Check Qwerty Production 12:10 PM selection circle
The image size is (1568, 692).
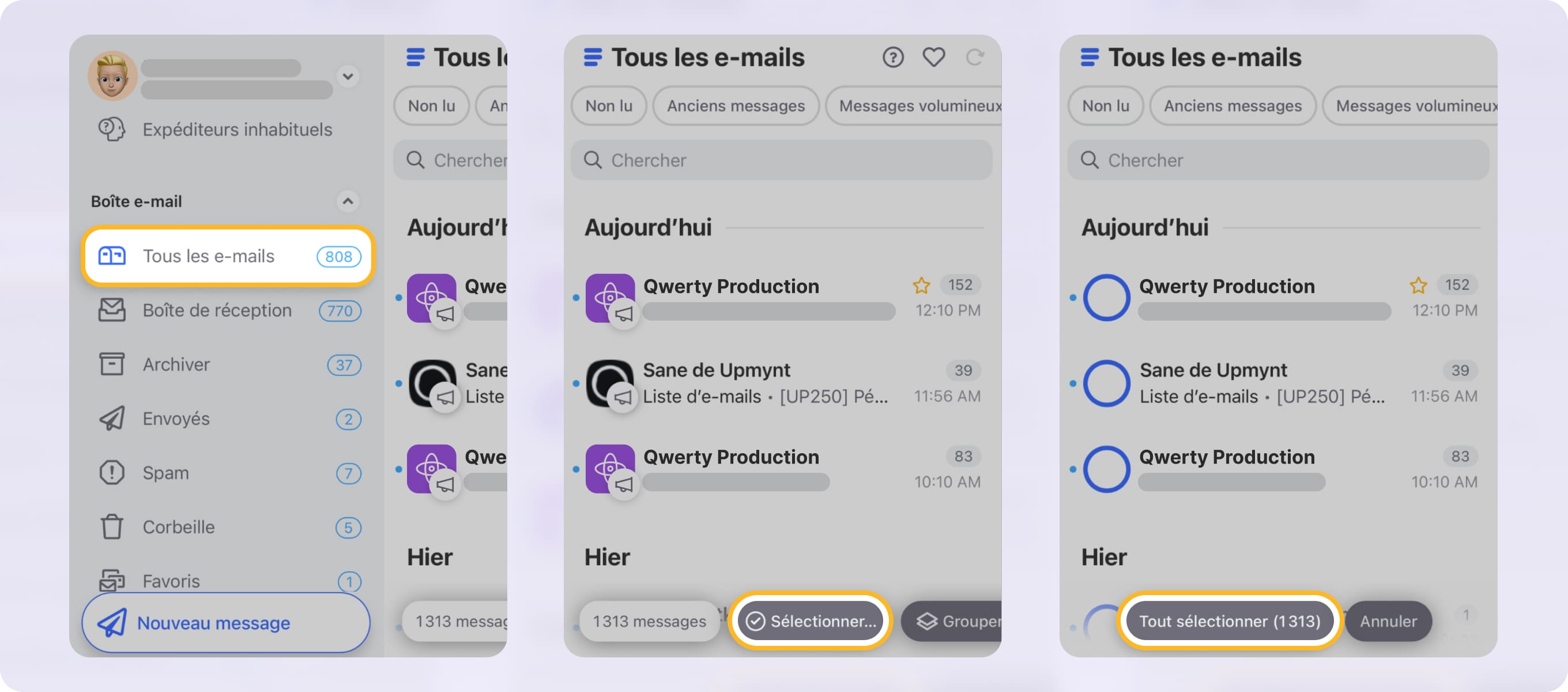(x=1107, y=298)
